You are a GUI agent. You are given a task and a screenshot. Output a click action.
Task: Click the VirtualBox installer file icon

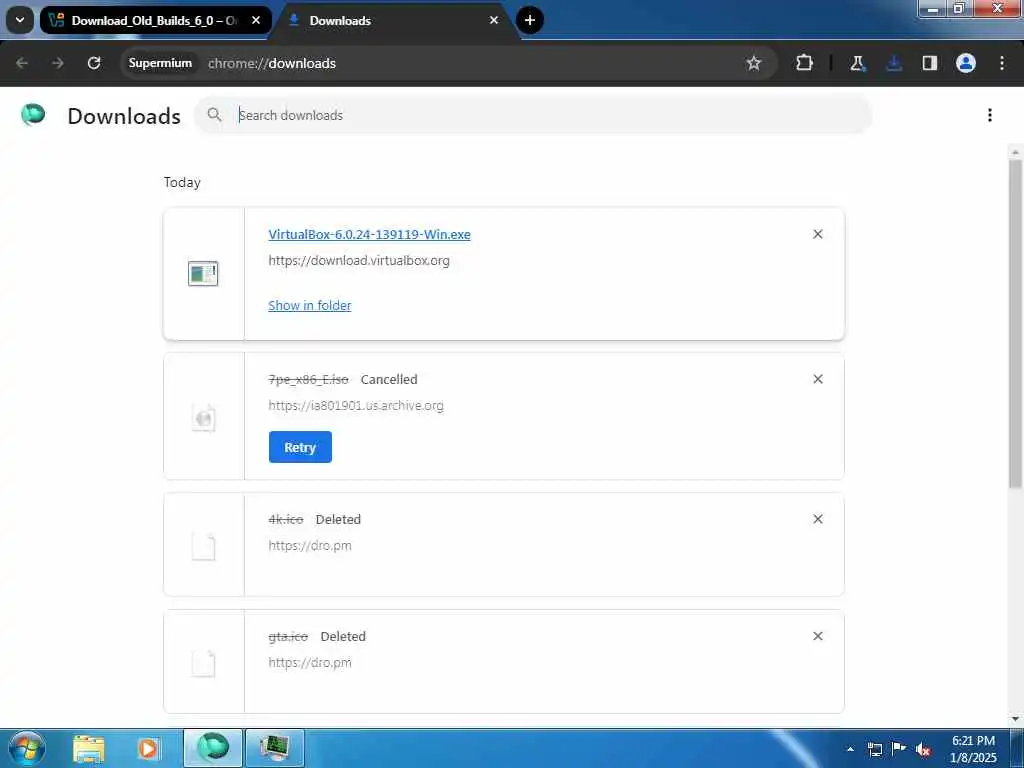(x=203, y=274)
